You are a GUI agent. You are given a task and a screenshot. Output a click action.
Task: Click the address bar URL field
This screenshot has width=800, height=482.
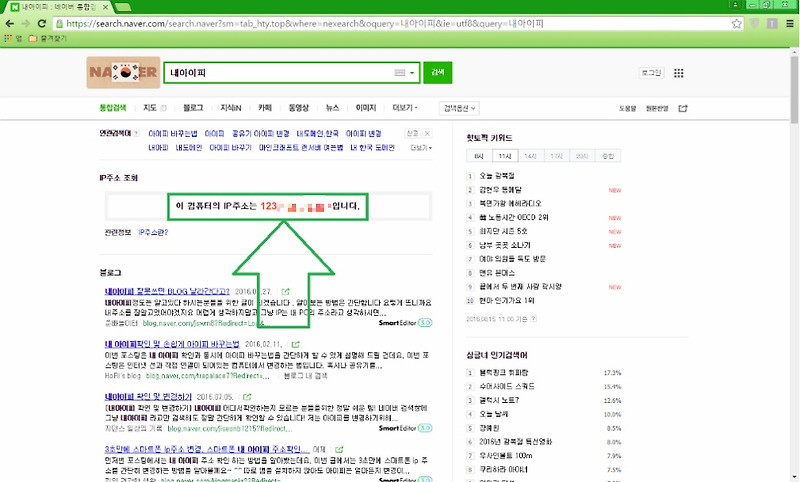[x=393, y=23]
